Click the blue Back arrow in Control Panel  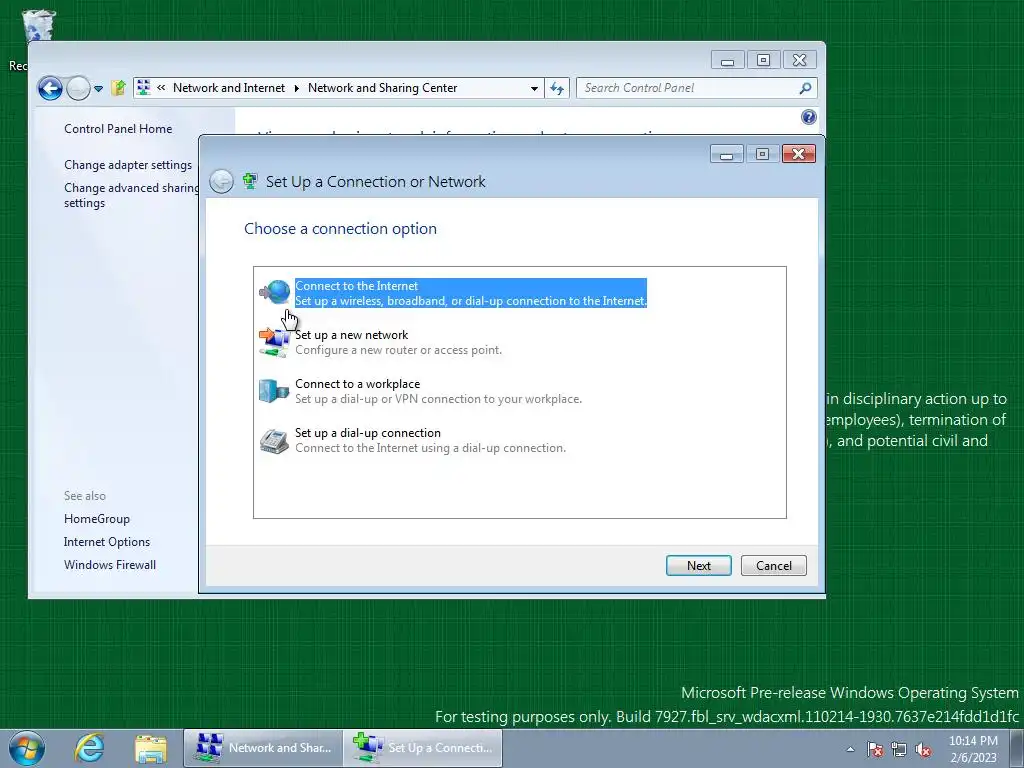pos(50,88)
